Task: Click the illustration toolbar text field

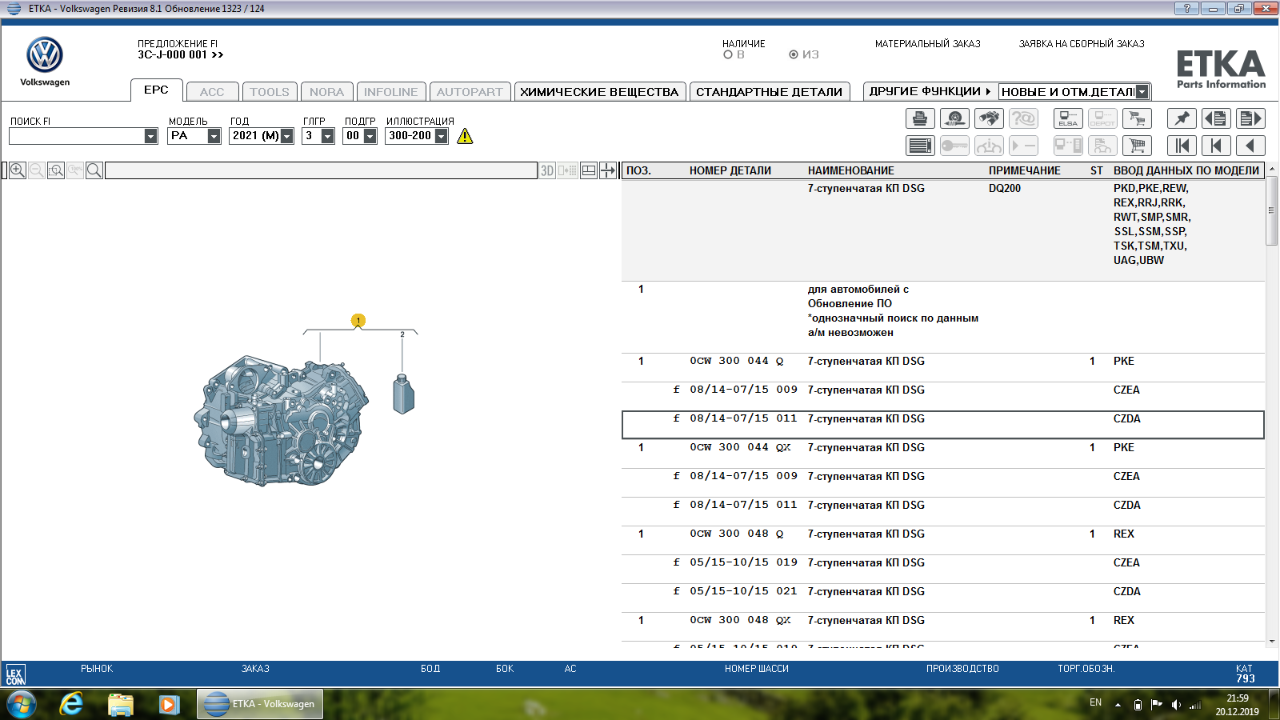Action: point(321,171)
